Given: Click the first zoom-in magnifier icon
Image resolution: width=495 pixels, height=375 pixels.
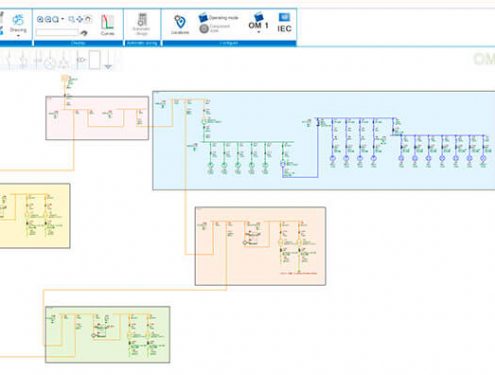Looking at the screenshot, I should (40, 19).
